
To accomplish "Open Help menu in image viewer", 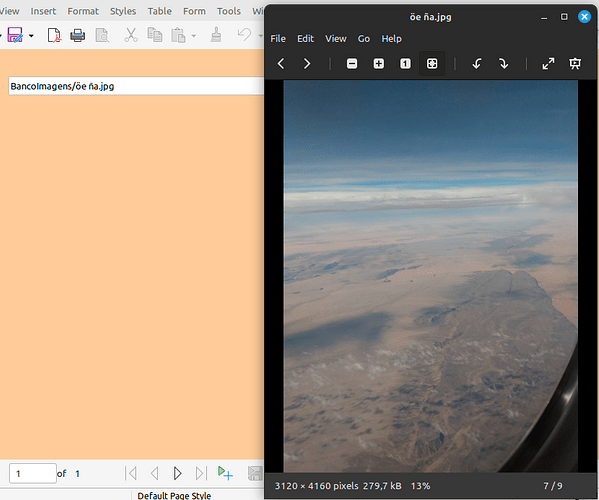I will point(391,39).
